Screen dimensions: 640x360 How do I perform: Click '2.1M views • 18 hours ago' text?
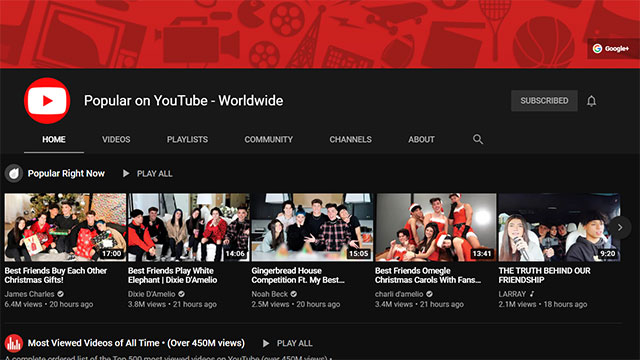[x=543, y=304]
